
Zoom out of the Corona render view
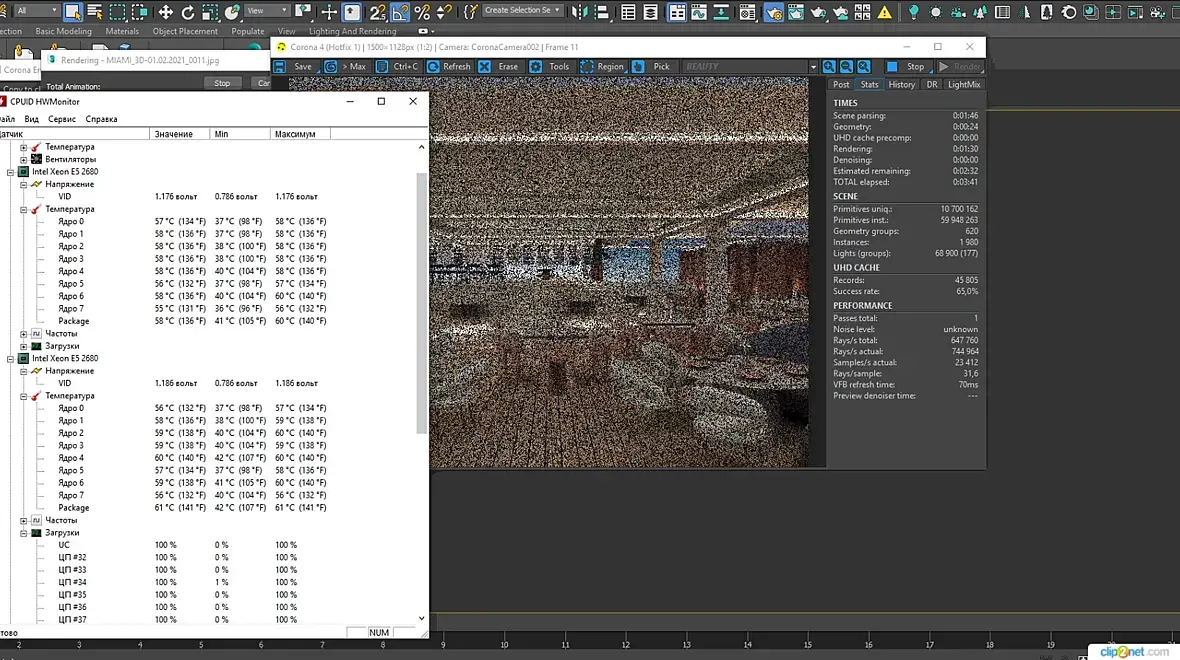[846, 67]
